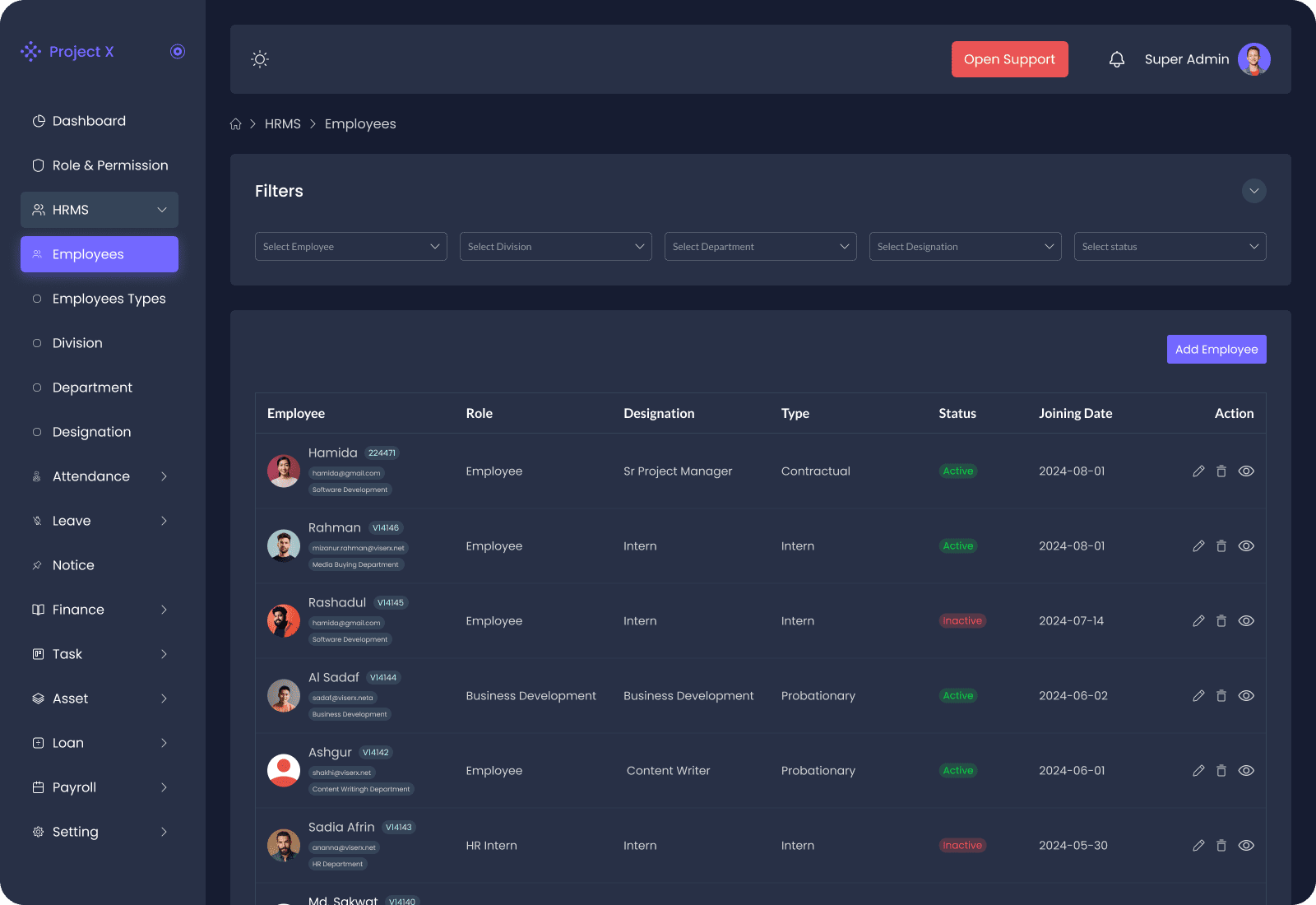
Task: Click the Project X logo icon
Action: click(x=30, y=52)
